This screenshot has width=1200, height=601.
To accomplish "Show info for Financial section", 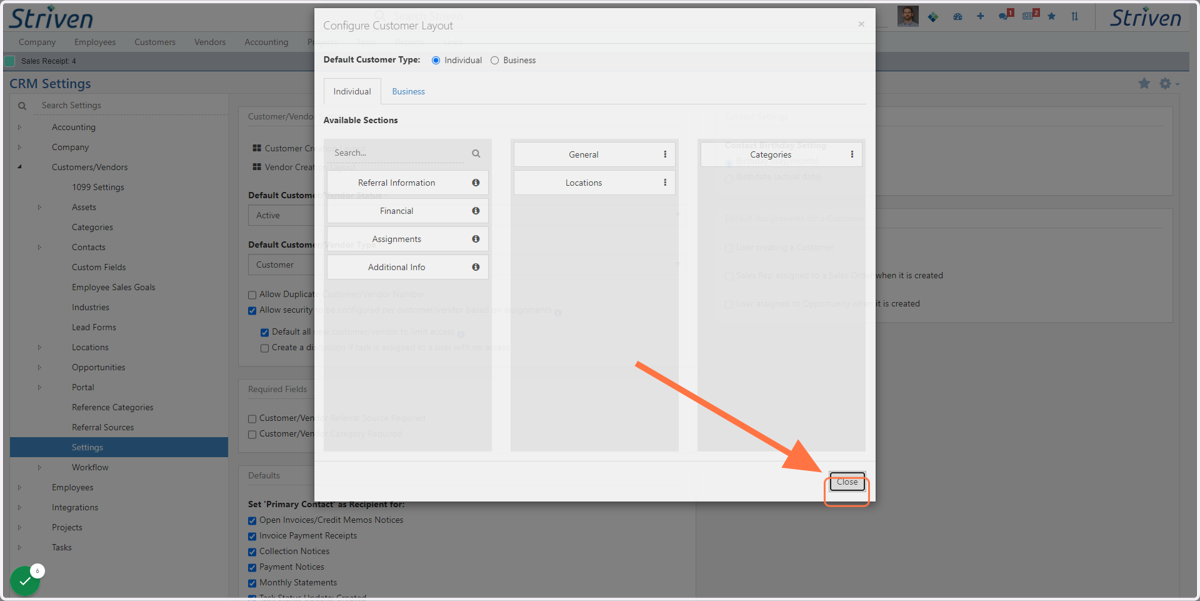I will [476, 211].
